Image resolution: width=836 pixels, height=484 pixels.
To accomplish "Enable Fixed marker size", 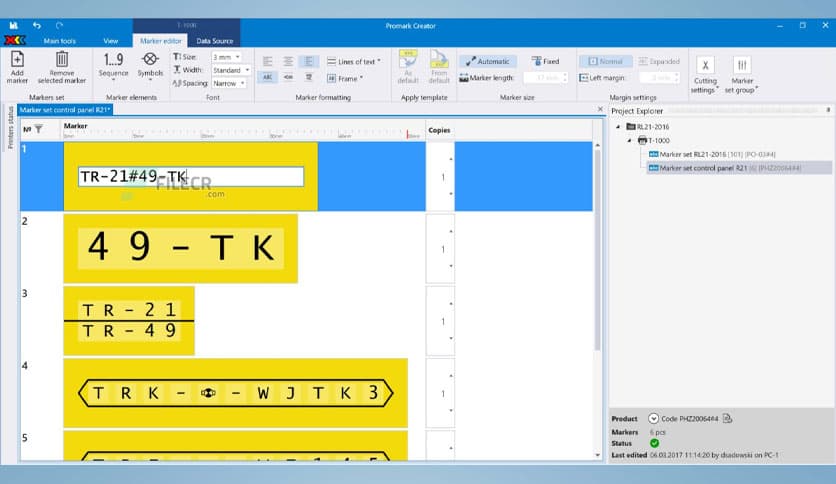I will pyautogui.click(x=545, y=61).
